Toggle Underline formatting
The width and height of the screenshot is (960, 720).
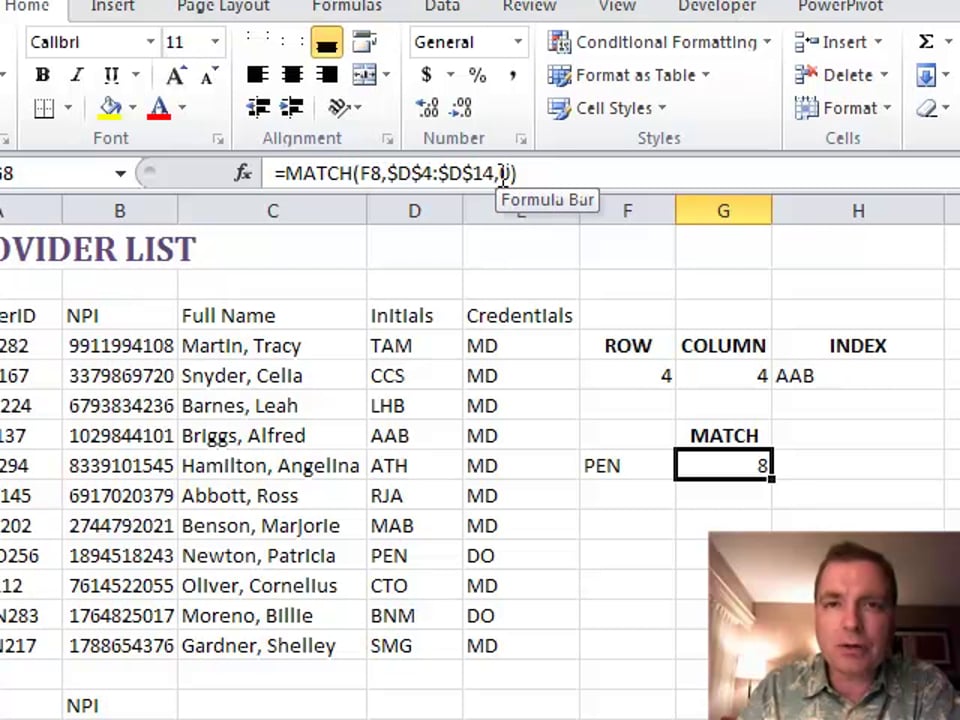pyautogui.click(x=111, y=75)
